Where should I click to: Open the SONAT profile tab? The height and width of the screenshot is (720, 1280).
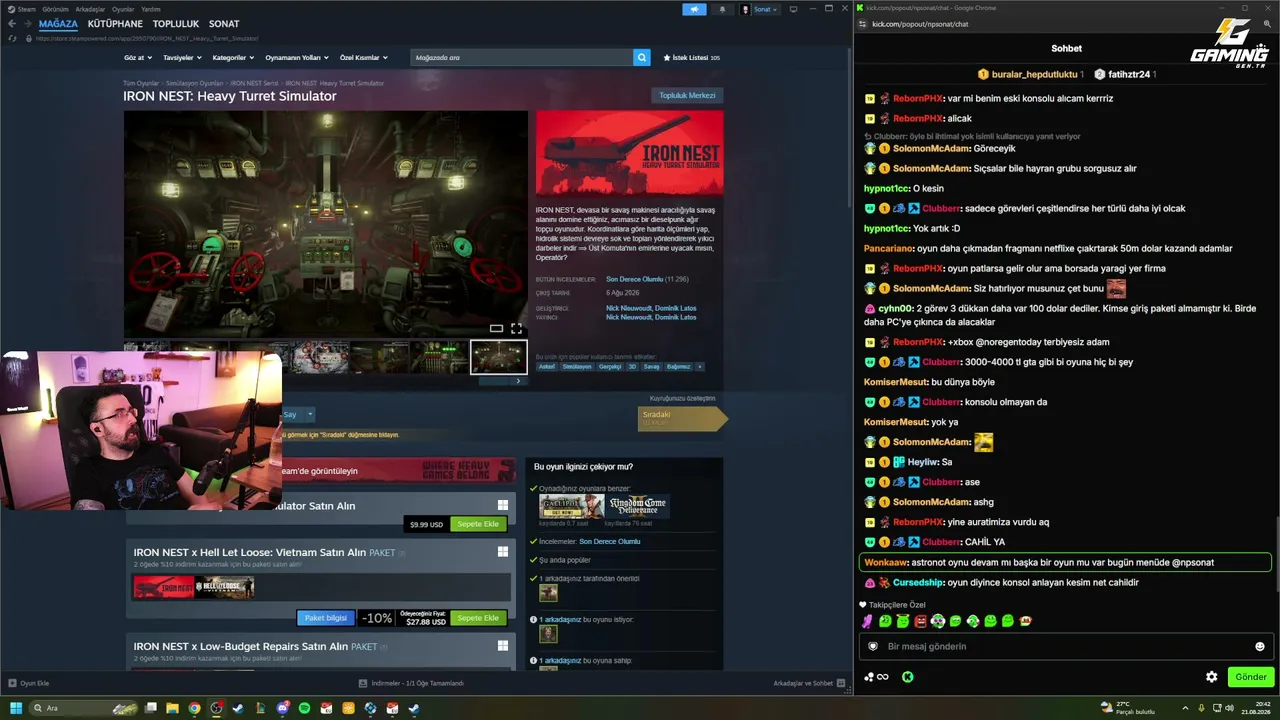coord(224,24)
